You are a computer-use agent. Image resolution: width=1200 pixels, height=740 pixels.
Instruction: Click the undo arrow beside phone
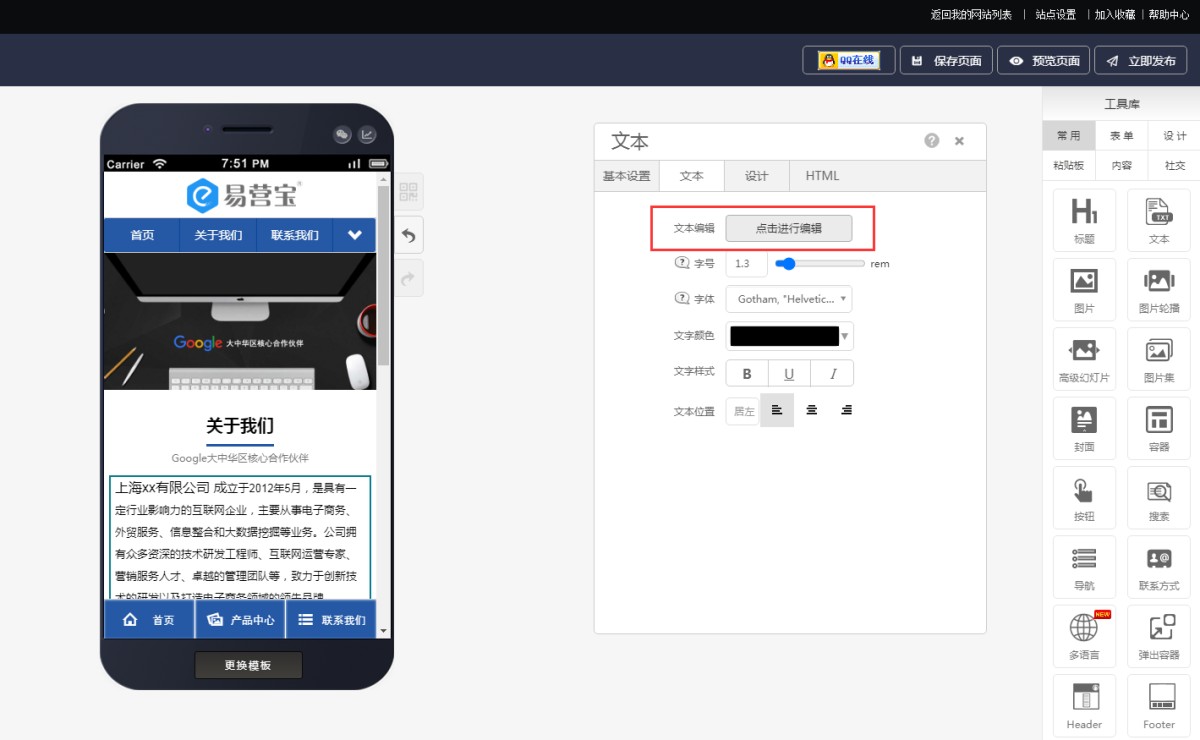(x=408, y=236)
